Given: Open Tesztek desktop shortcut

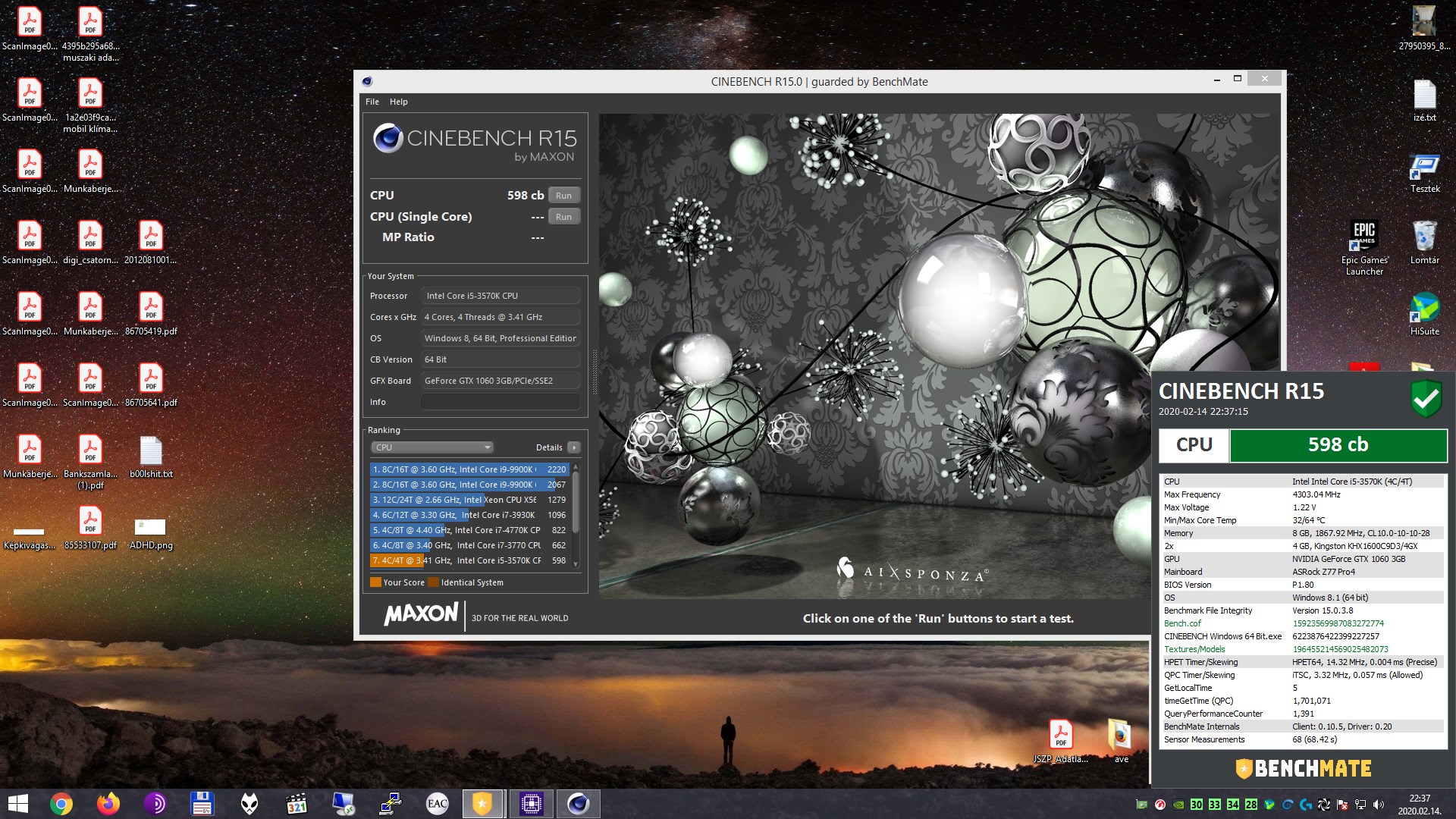Looking at the screenshot, I should (1425, 171).
